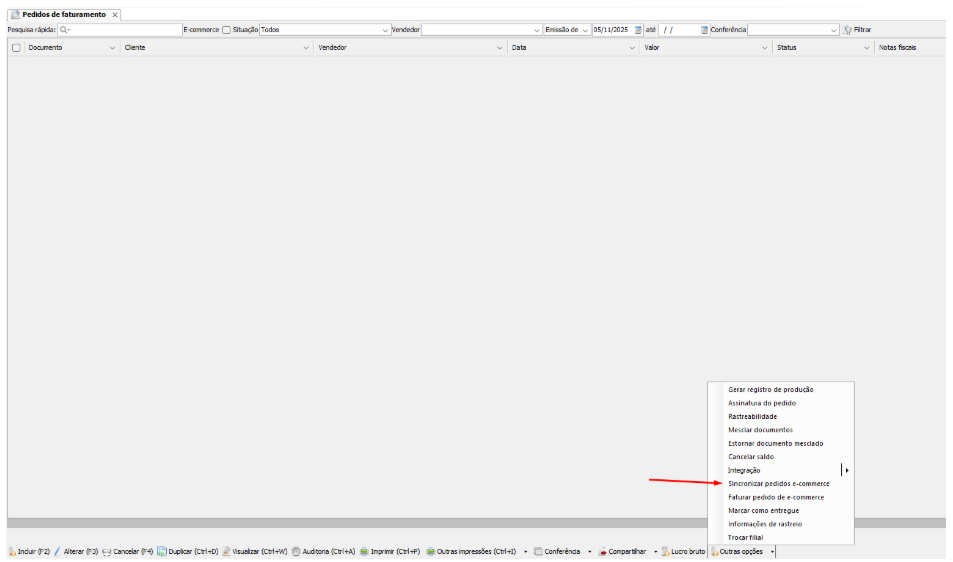Click the Duplicar (Ctrl+D) icon
Viewport: 953px width, 562px height.
(x=162, y=551)
